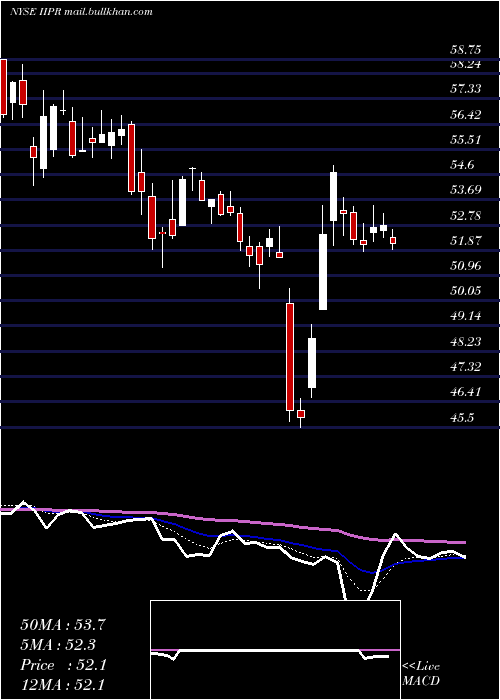Click the 50.96 price label
500x700 pixels.
466,266
